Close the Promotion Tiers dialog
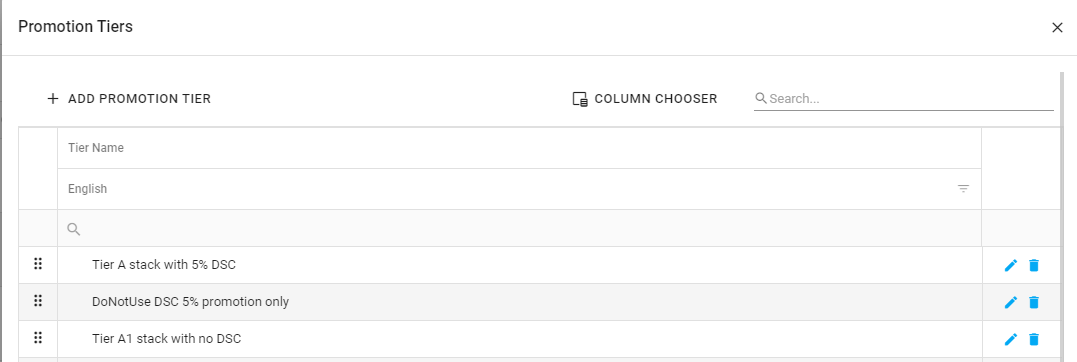Screen dimensions: 1077x362 coord(1057,27)
